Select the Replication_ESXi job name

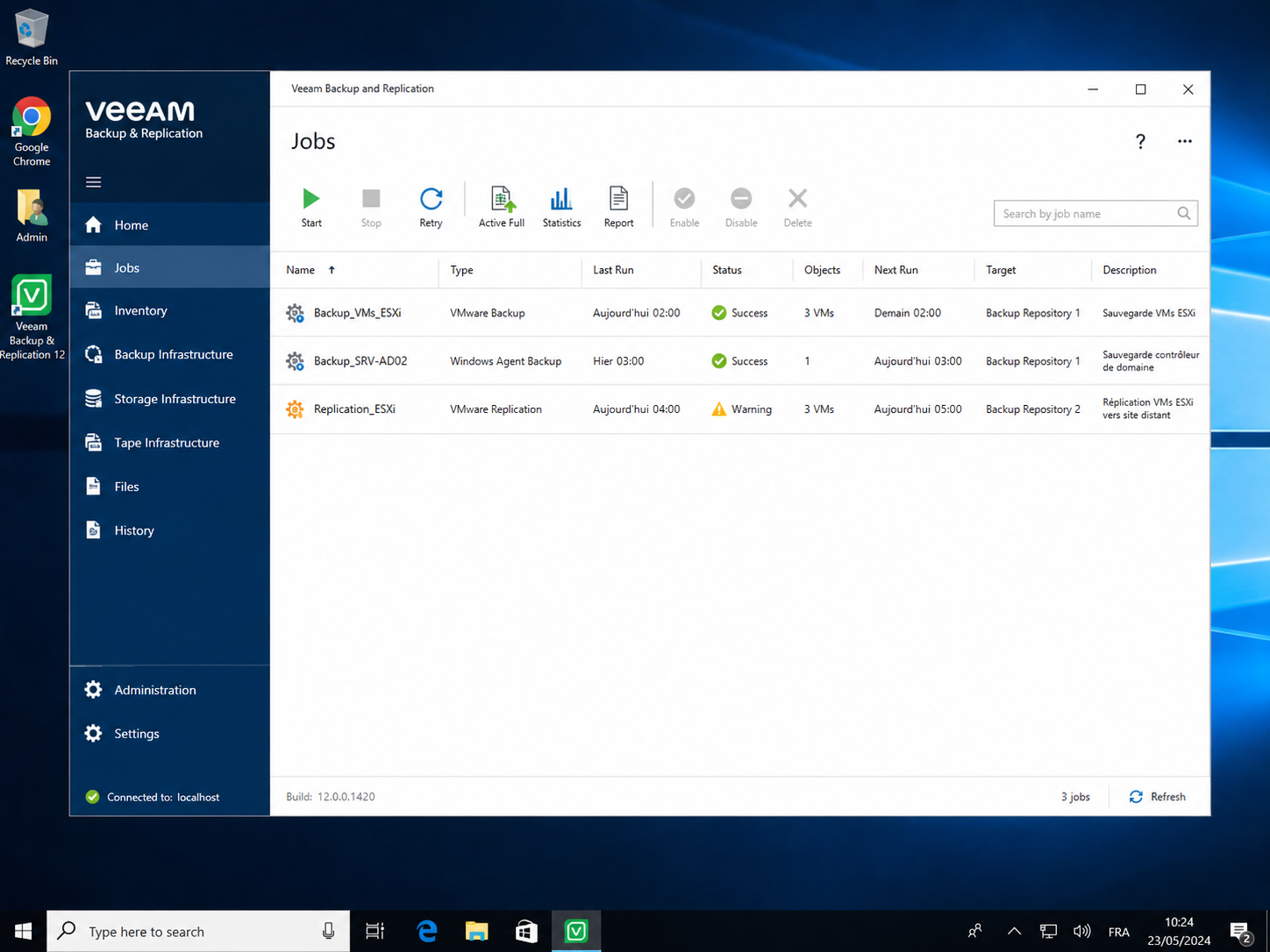pyautogui.click(x=354, y=409)
